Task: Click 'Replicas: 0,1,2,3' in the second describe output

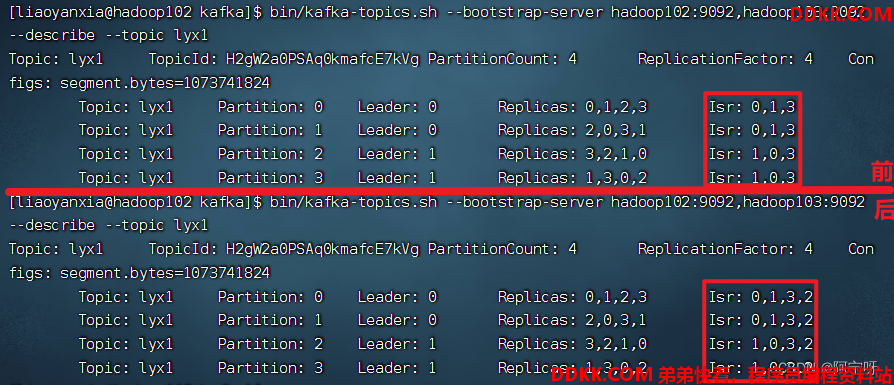Action: tap(572, 297)
